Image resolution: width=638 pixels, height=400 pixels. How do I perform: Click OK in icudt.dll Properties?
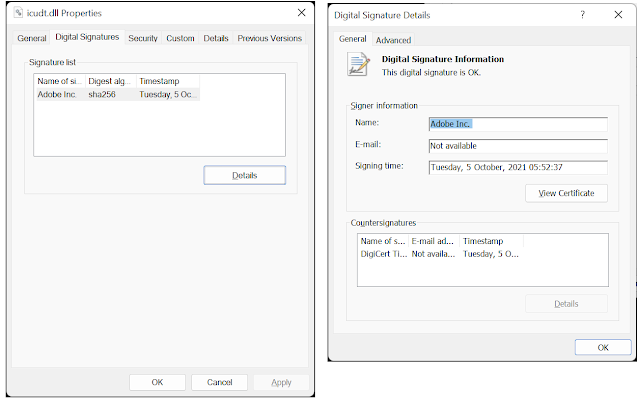click(x=157, y=383)
